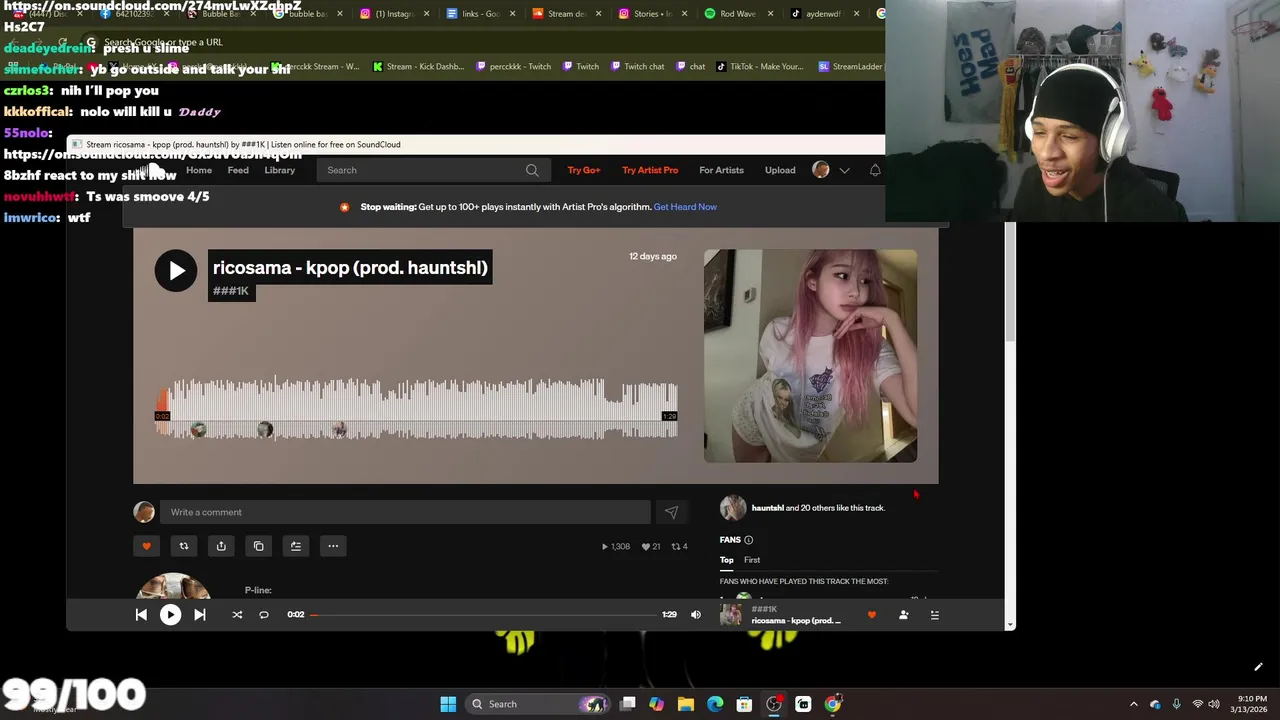Toggle shuffle in the player bar
This screenshot has width=1280, height=720.
(237, 615)
